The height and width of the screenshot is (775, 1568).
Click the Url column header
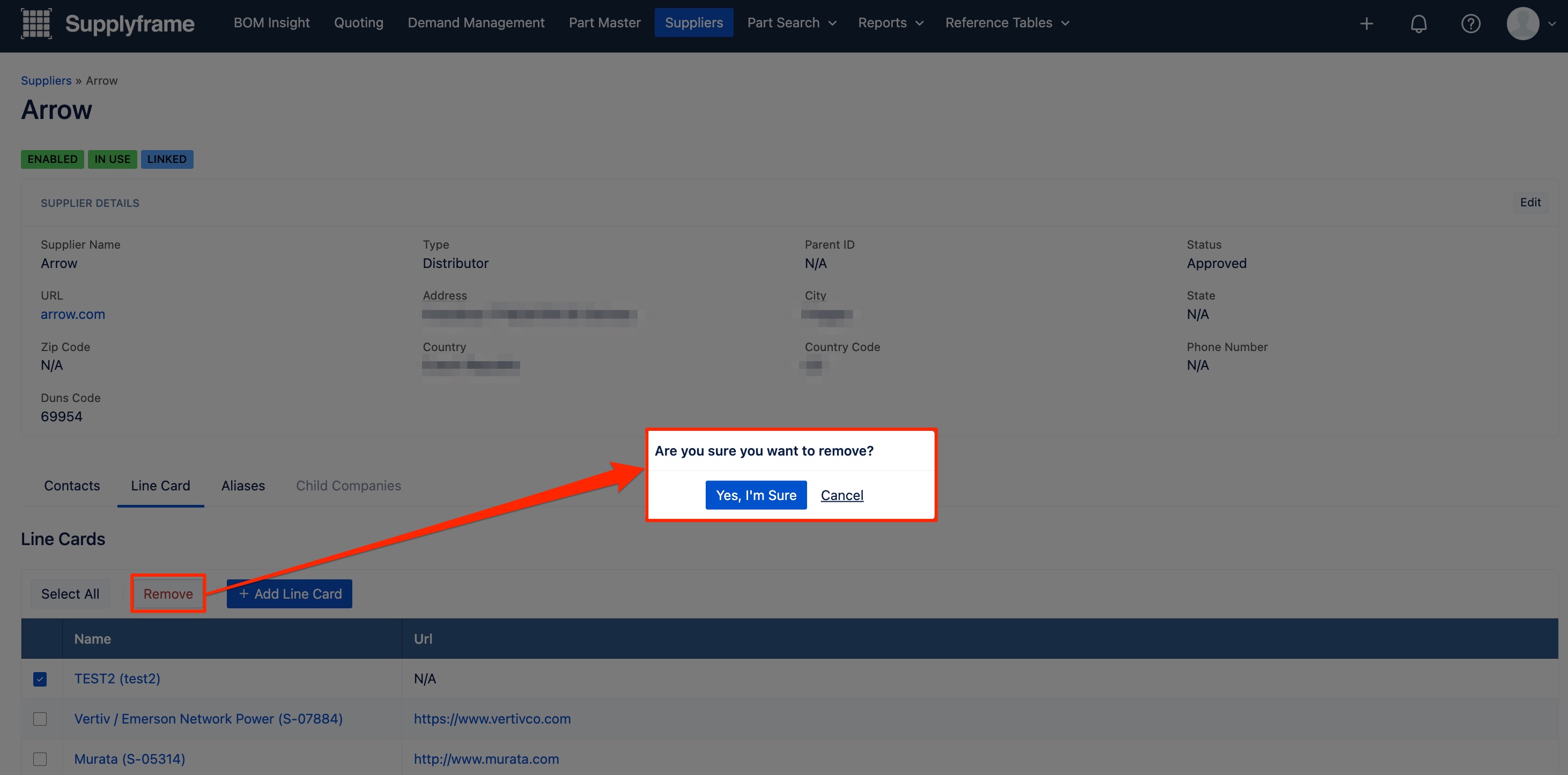pos(979,639)
